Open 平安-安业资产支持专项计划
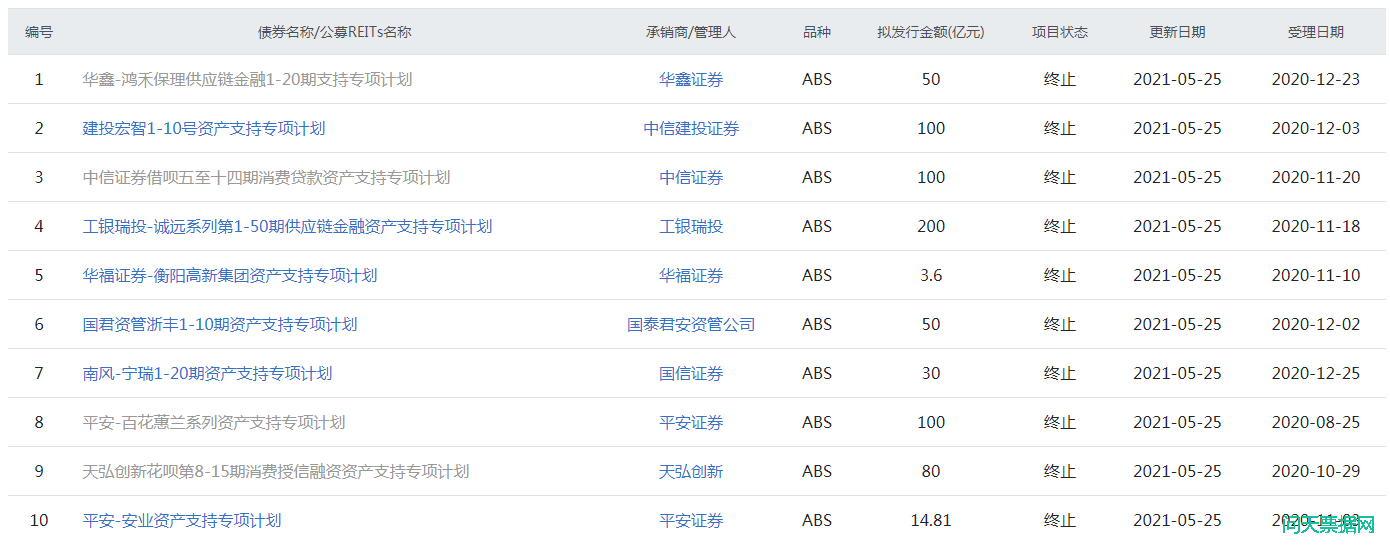The height and width of the screenshot is (551, 1390). click(181, 520)
